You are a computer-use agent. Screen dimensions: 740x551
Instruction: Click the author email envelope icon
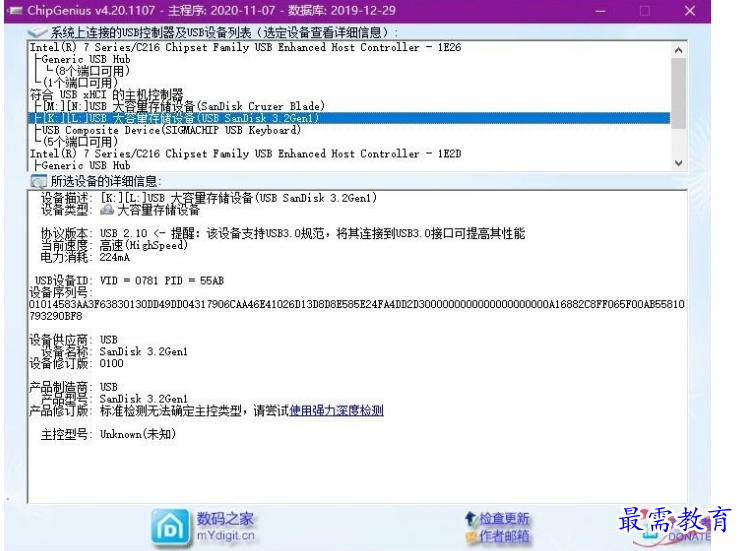pyautogui.click(x=471, y=536)
